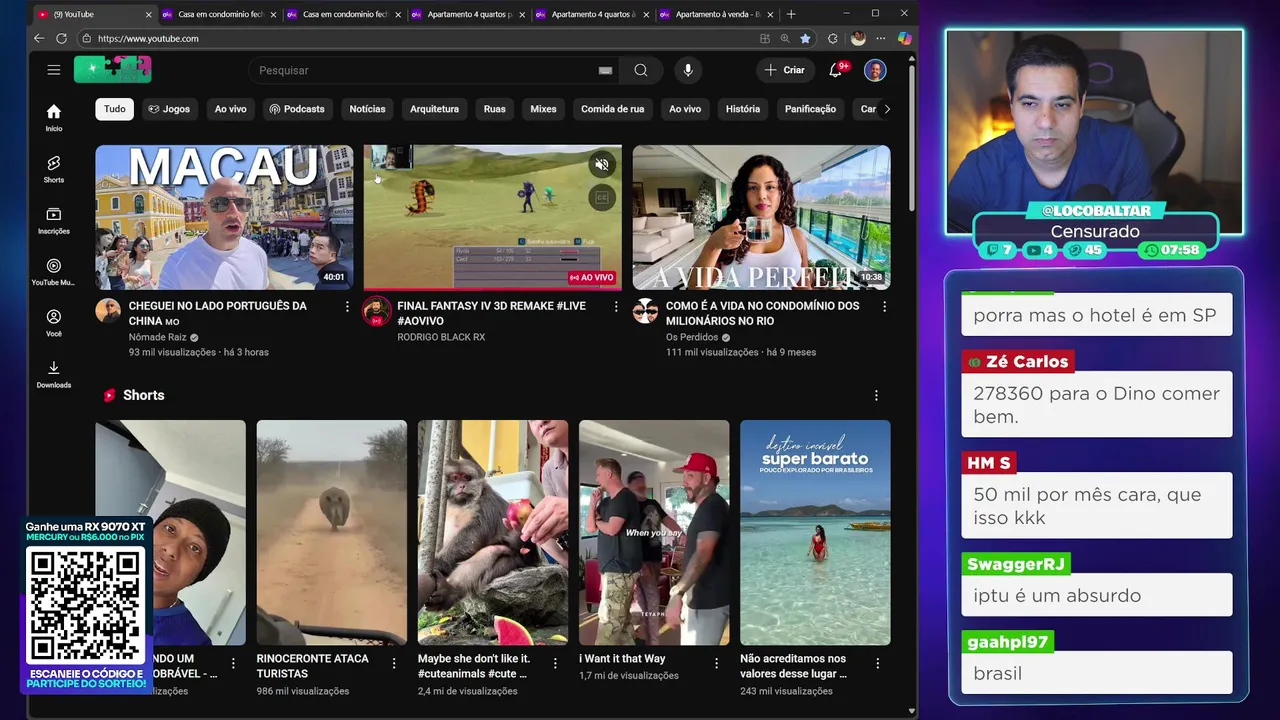Select the Comida de rua filter chip
The width and height of the screenshot is (1280, 720).
pos(613,109)
